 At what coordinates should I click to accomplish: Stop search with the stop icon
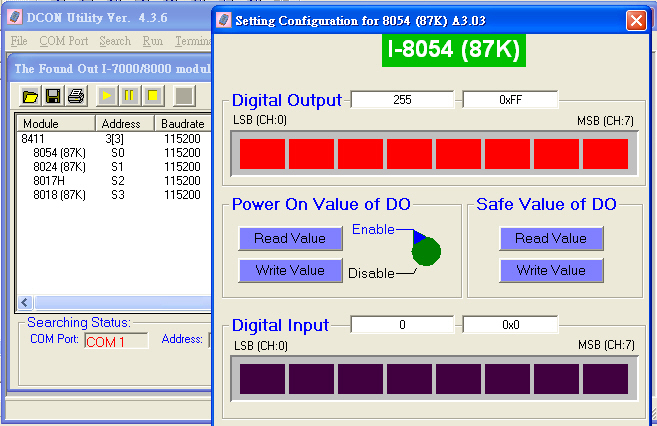[x=153, y=96]
